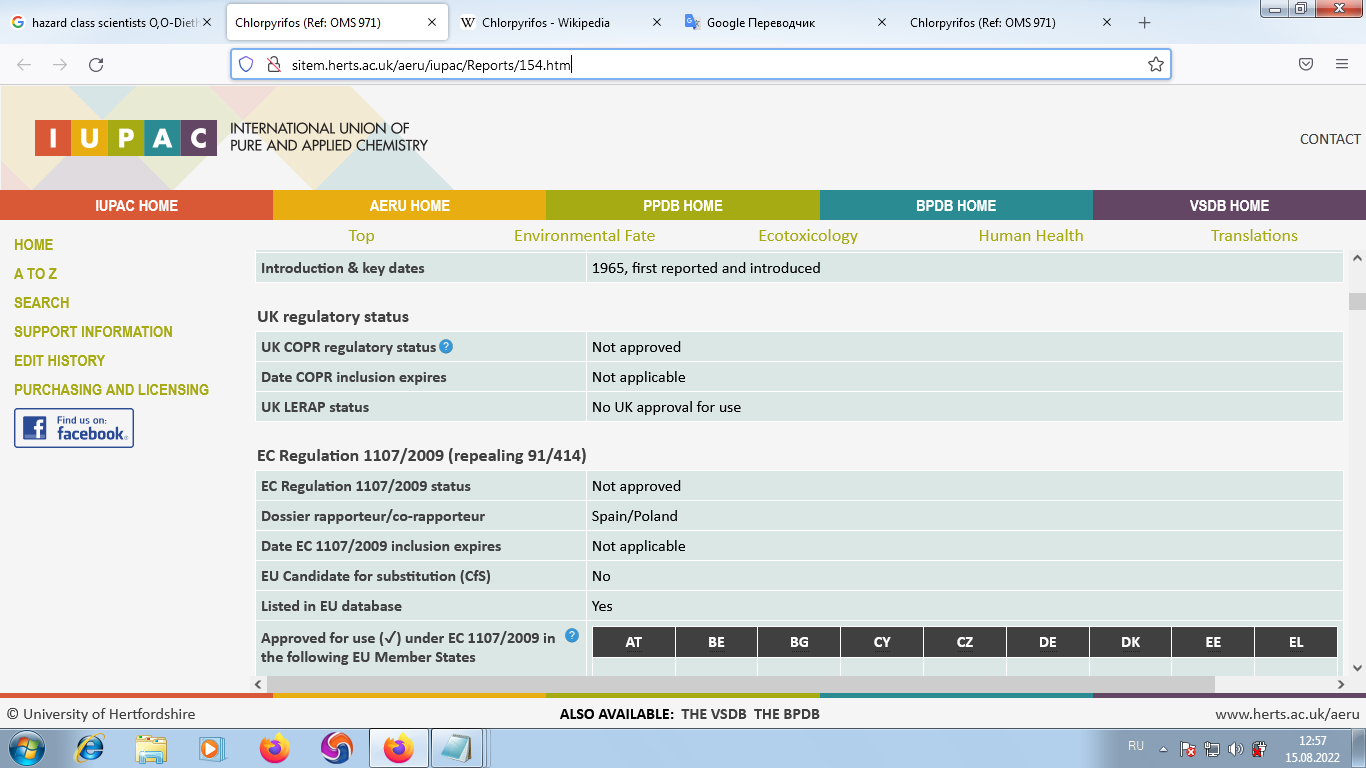This screenshot has height=768, width=1366.
Task: Open the Pocket save icon
Action: click(x=1305, y=65)
